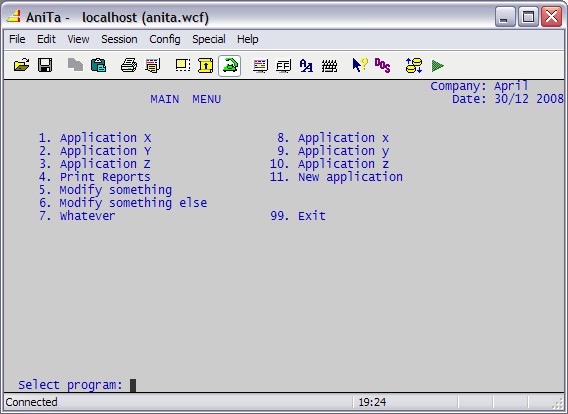Toggle the highlighted green telephone icon
The image size is (568, 414).
(x=230, y=66)
